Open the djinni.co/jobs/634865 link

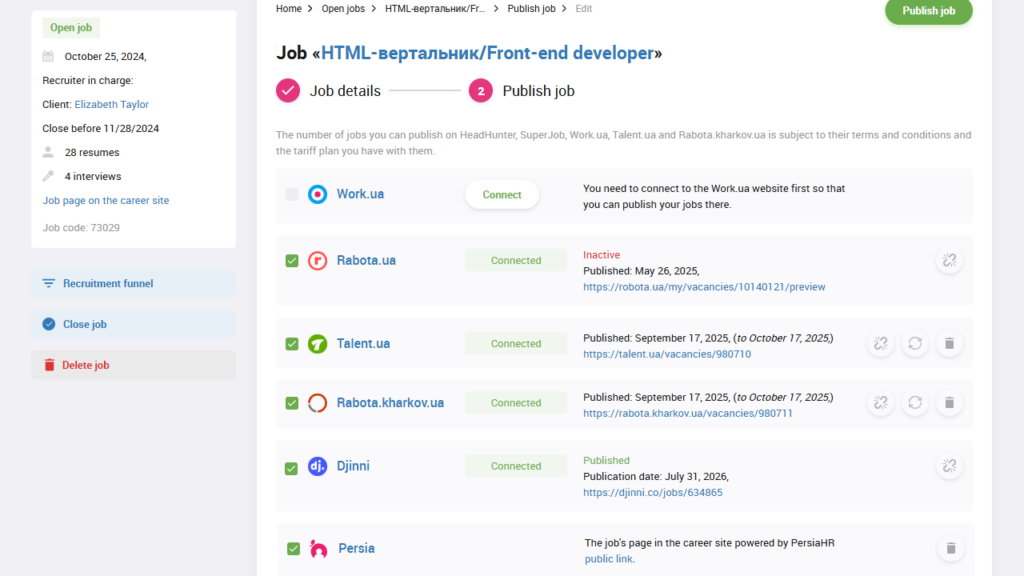point(652,492)
